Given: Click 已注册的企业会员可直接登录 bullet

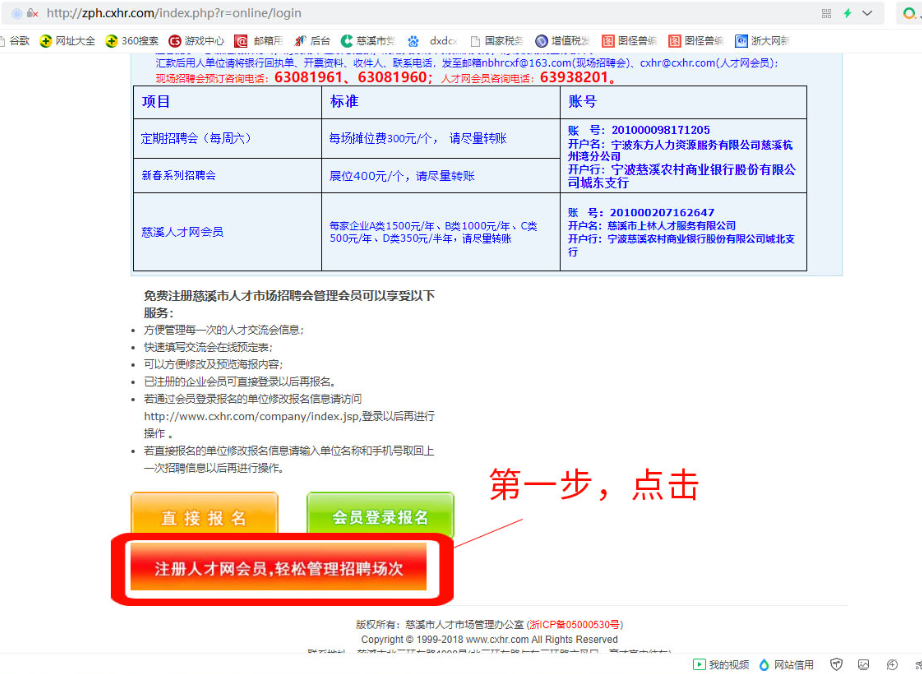Looking at the screenshot, I should (x=240, y=381).
